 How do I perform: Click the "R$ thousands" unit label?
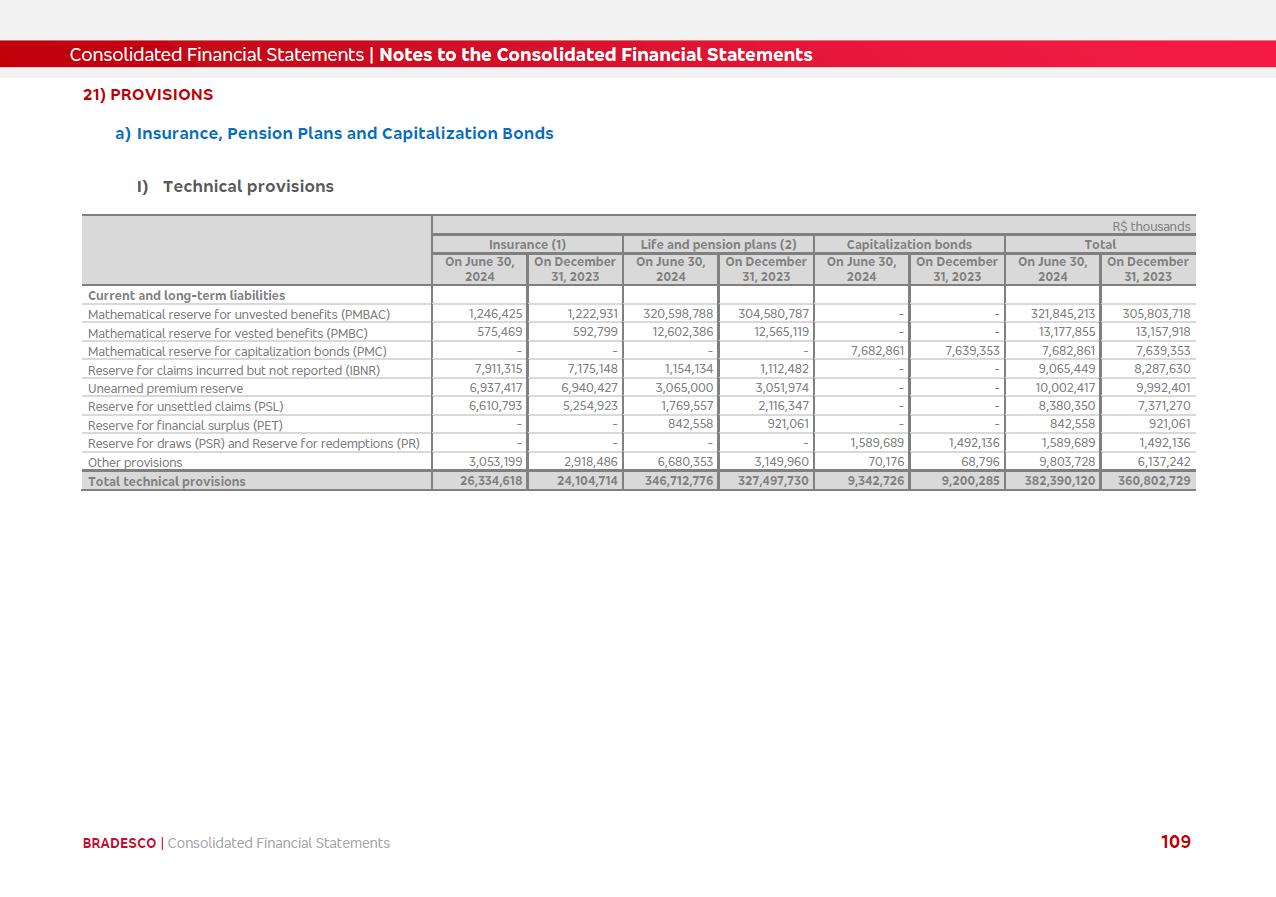[1151, 227]
